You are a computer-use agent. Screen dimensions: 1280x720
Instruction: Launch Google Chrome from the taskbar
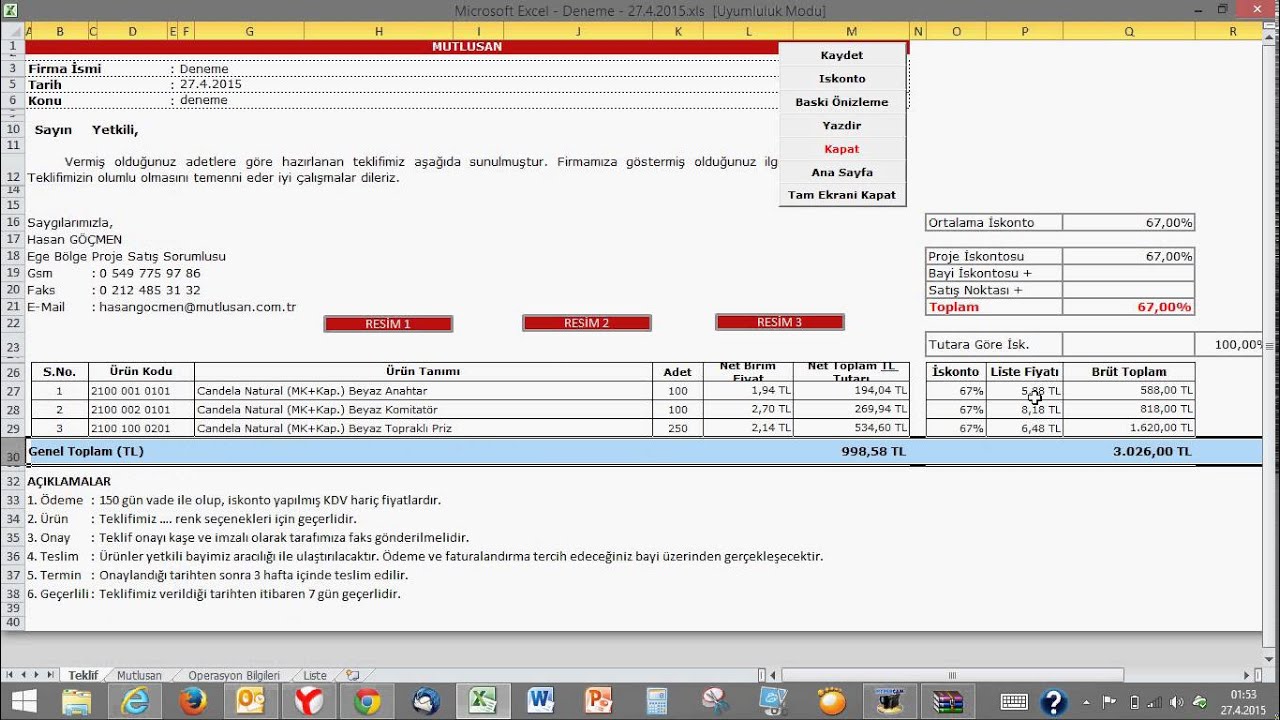pos(366,702)
